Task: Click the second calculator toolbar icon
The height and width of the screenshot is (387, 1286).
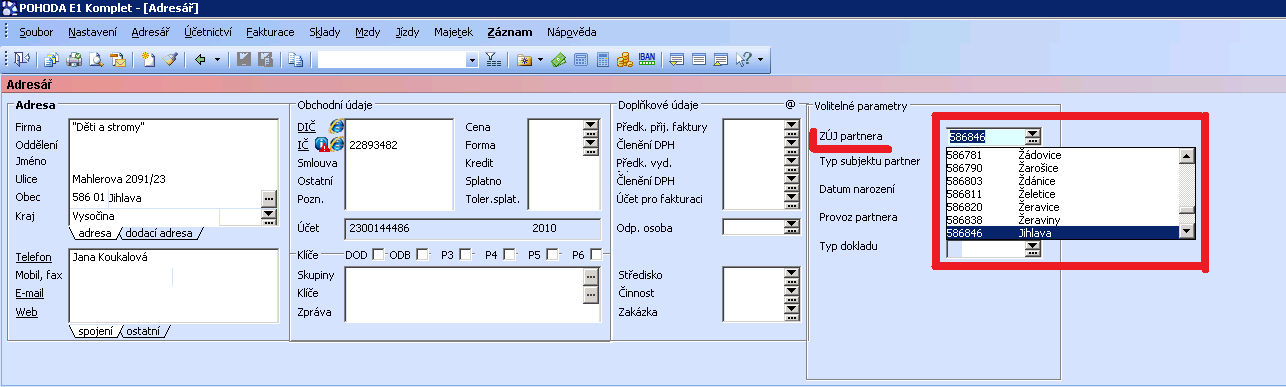Action: point(602,60)
